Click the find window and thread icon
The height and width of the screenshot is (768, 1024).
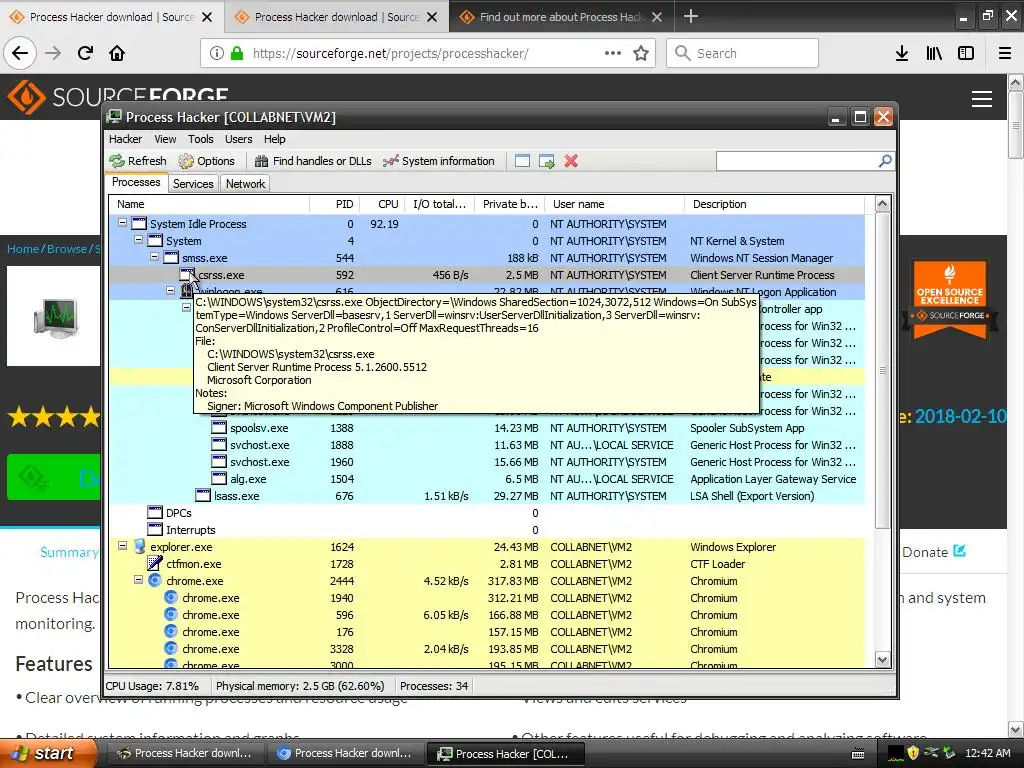tap(547, 161)
